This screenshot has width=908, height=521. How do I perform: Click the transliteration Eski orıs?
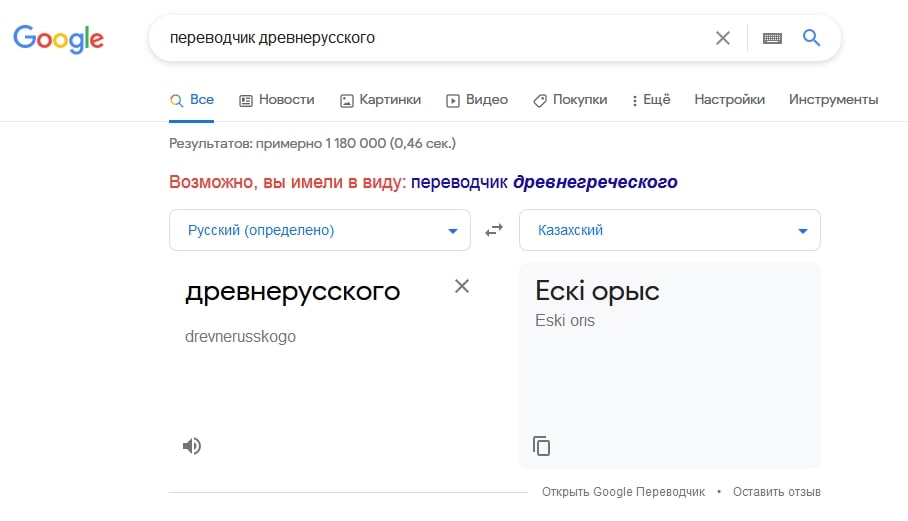pyautogui.click(x=565, y=320)
